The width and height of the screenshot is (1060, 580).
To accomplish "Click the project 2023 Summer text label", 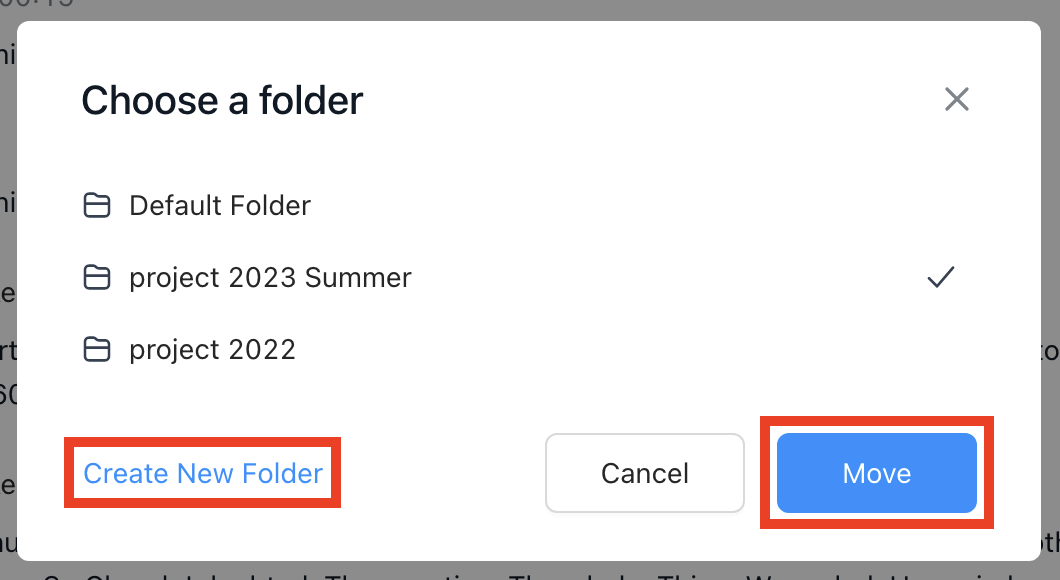I will point(270,278).
